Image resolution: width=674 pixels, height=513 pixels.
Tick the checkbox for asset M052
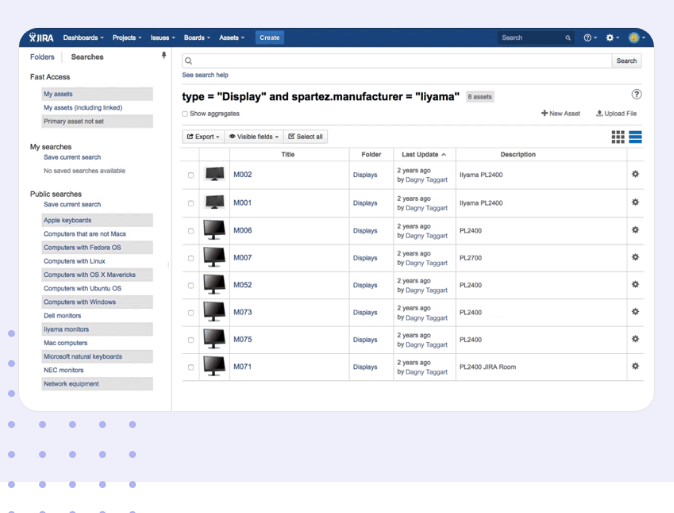(191, 285)
